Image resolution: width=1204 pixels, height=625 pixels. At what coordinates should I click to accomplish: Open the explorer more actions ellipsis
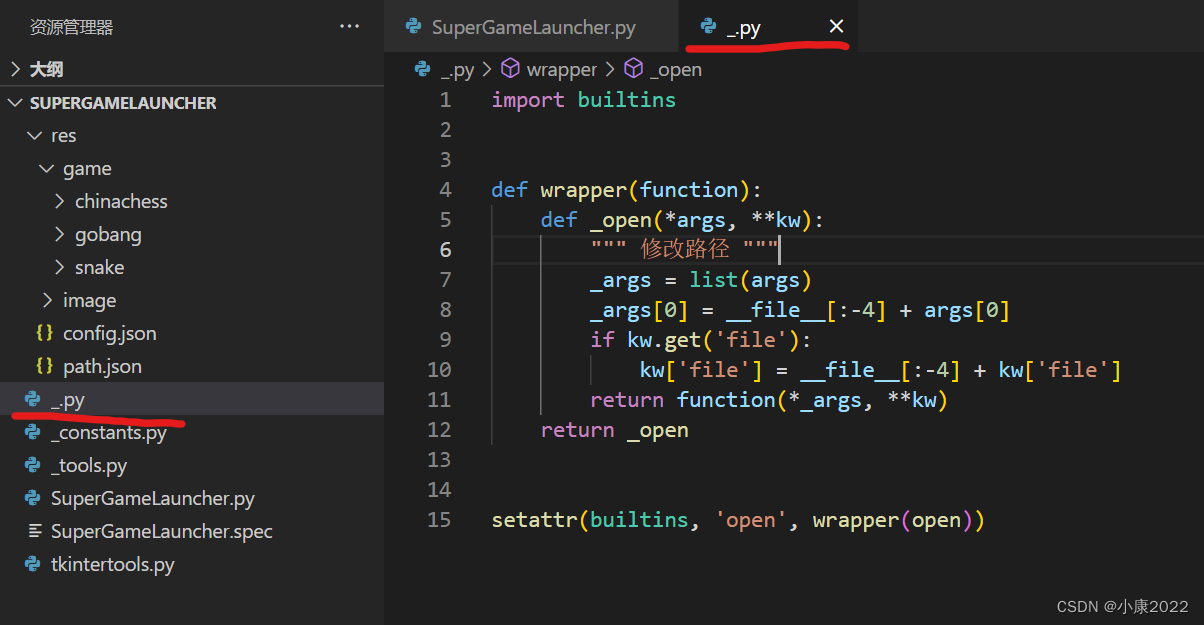click(349, 27)
